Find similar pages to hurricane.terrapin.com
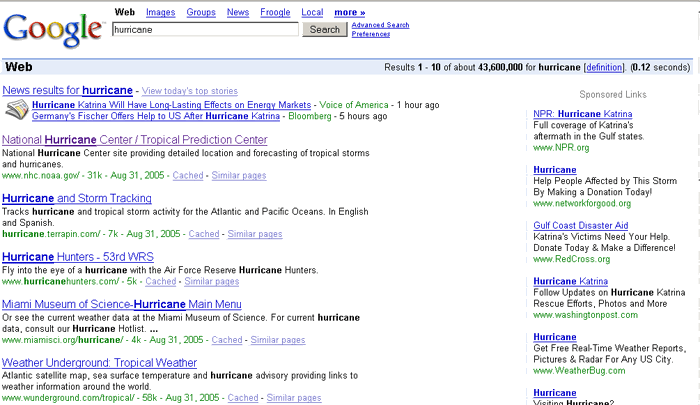Viewport: 700px width, 405px height. click(255, 234)
